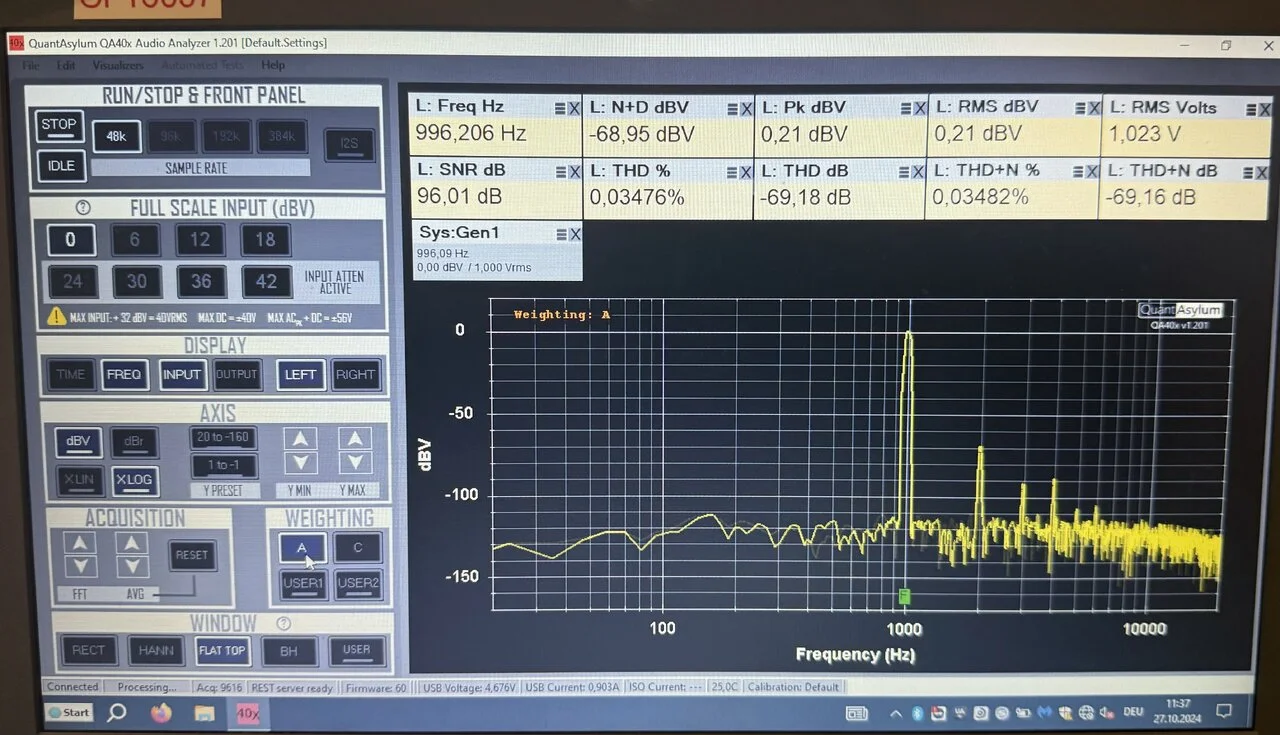Click the help icon beside Full Scale Input
Image resolution: width=1280 pixels, height=735 pixels.
pos(83,208)
